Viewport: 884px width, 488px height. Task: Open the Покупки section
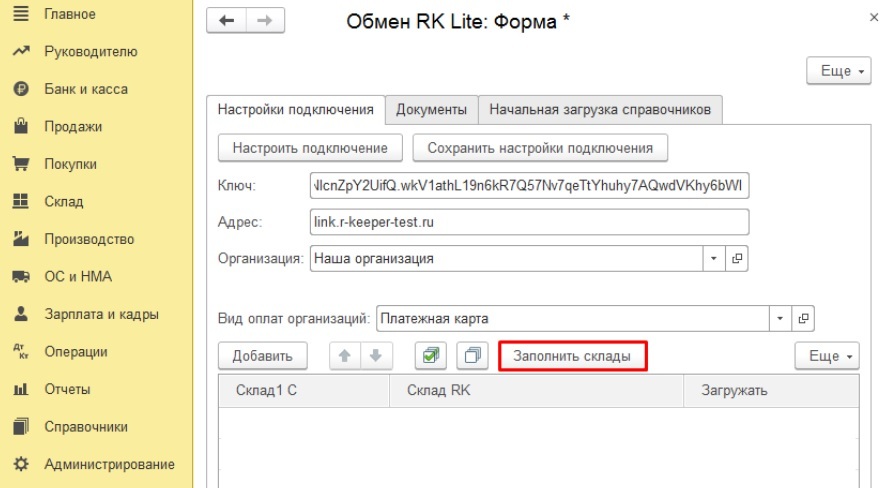(x=70, y=164)
